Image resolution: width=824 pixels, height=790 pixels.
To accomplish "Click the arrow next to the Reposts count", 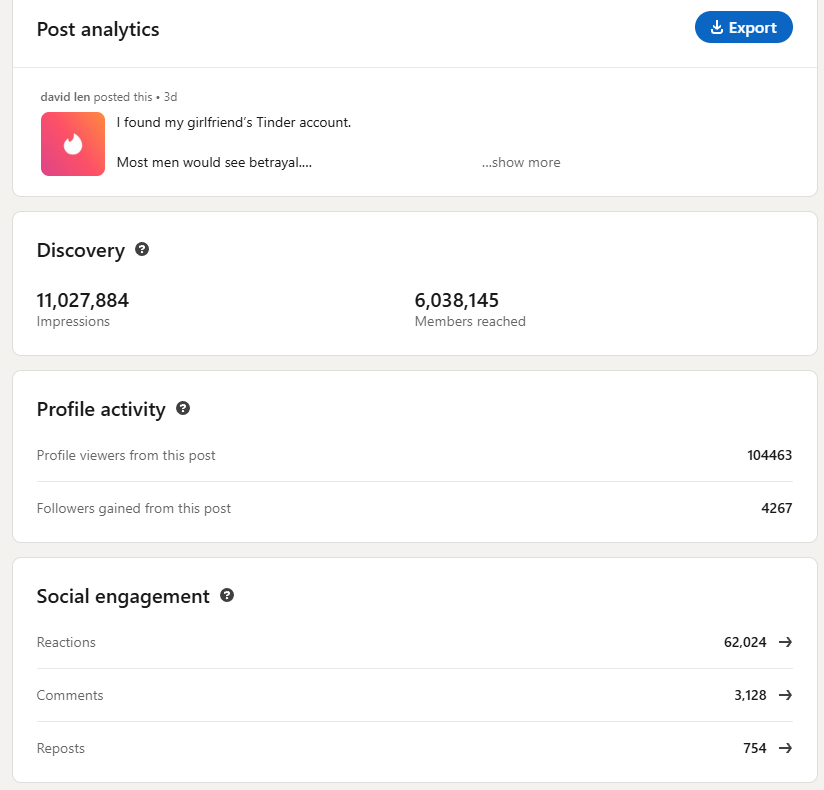I will [785, 747].
